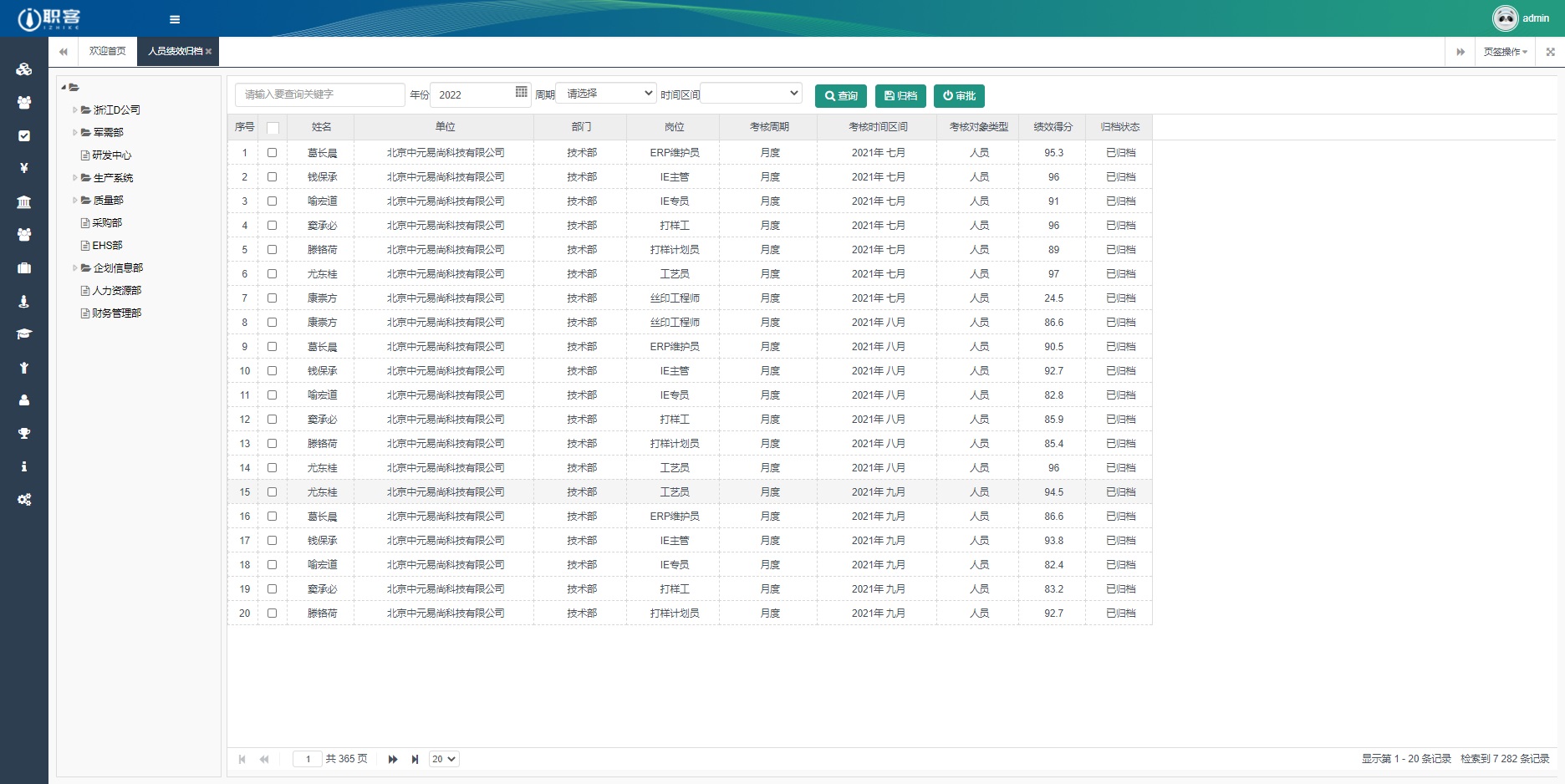Click the 95.3 score cell in row 1
The image size is (1565, 784).
coord(1053,153)
